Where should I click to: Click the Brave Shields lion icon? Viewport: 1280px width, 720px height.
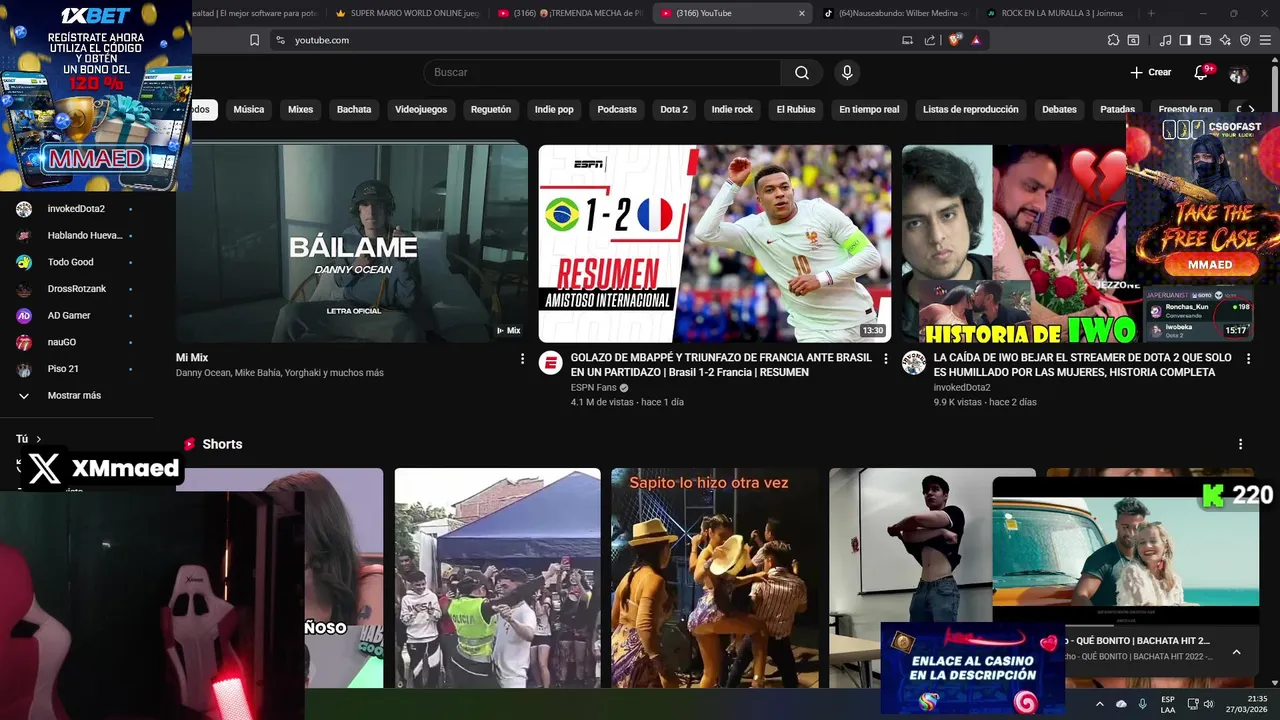coord(954,40)
